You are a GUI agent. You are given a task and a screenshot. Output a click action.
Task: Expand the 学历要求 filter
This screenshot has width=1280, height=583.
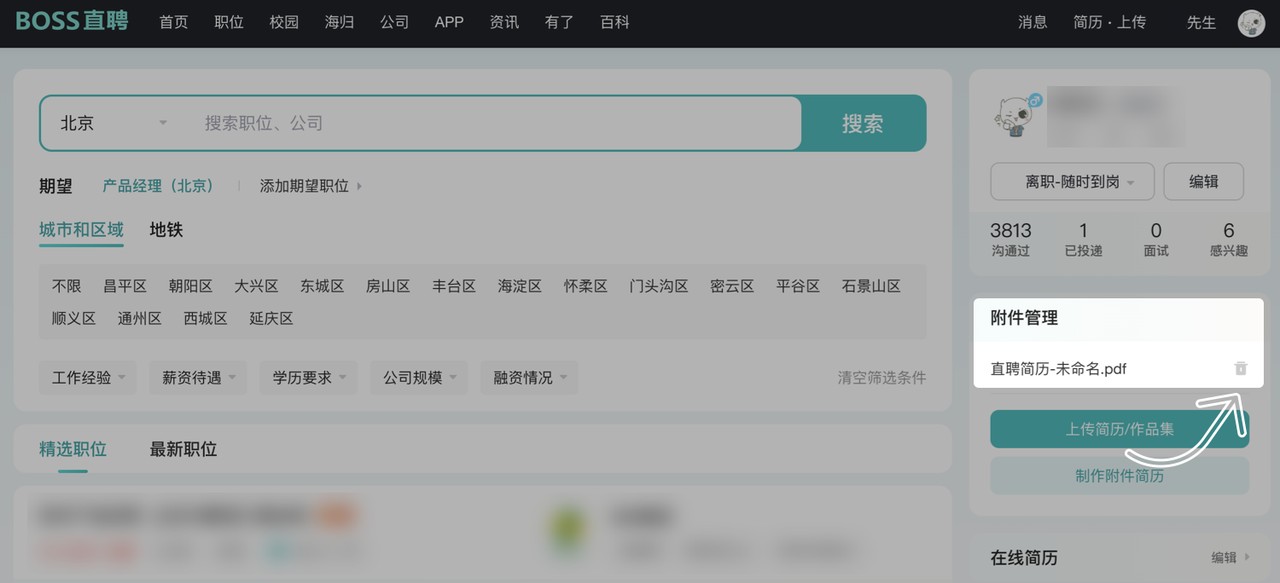click(x=308, y=377)
